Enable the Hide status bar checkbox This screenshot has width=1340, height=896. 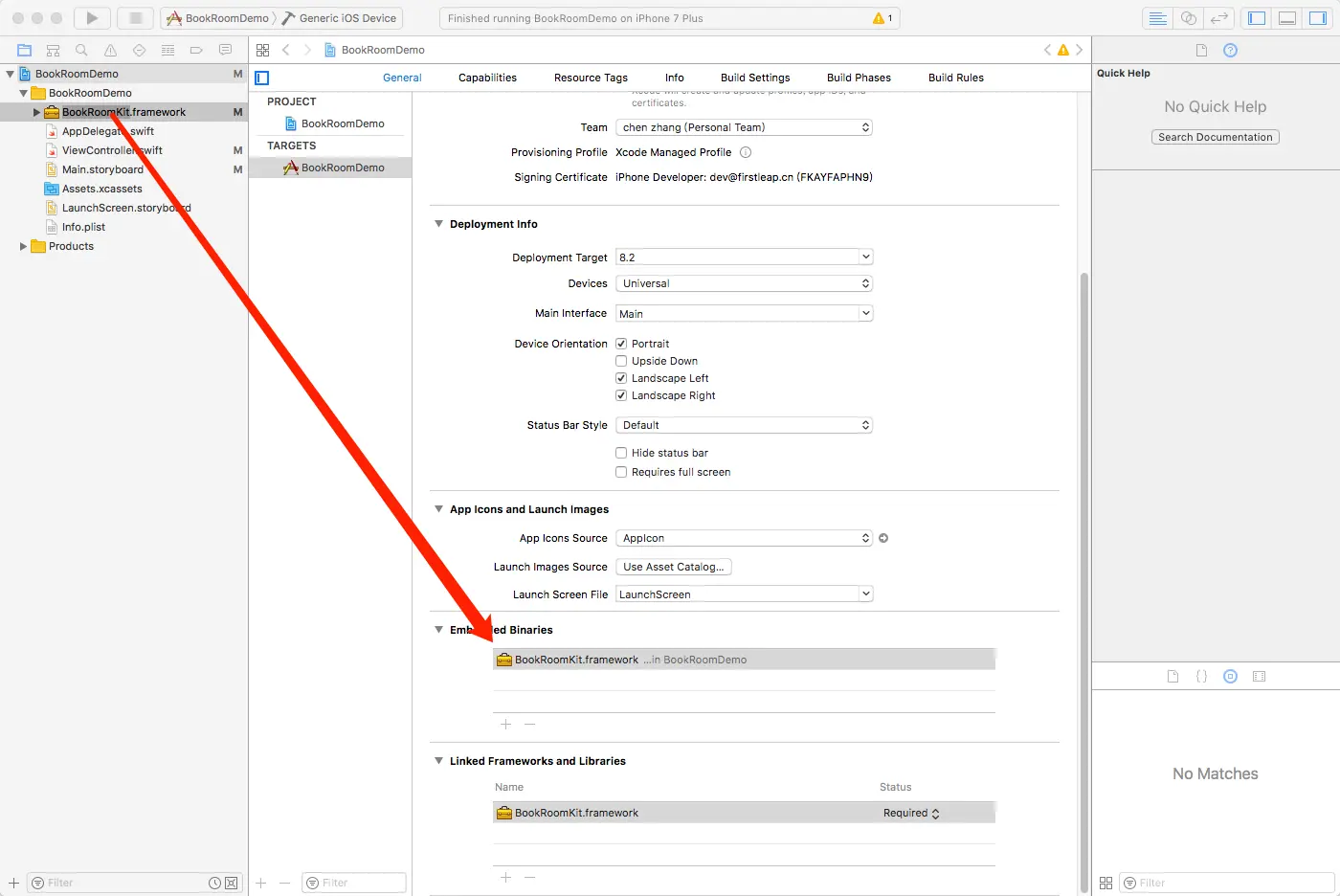click(621, 453)
